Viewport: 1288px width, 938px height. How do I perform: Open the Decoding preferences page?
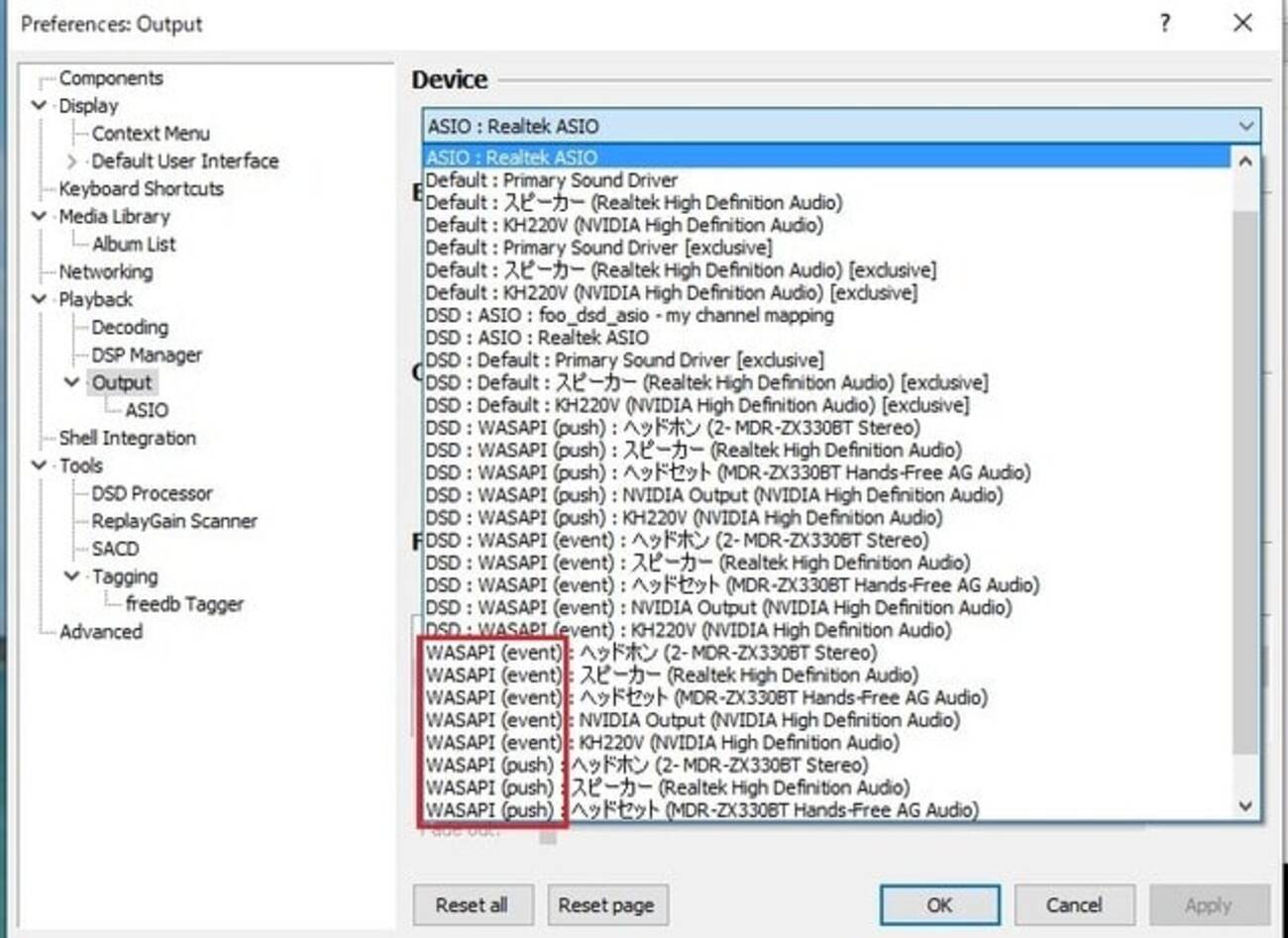click(x=130, y=328)
